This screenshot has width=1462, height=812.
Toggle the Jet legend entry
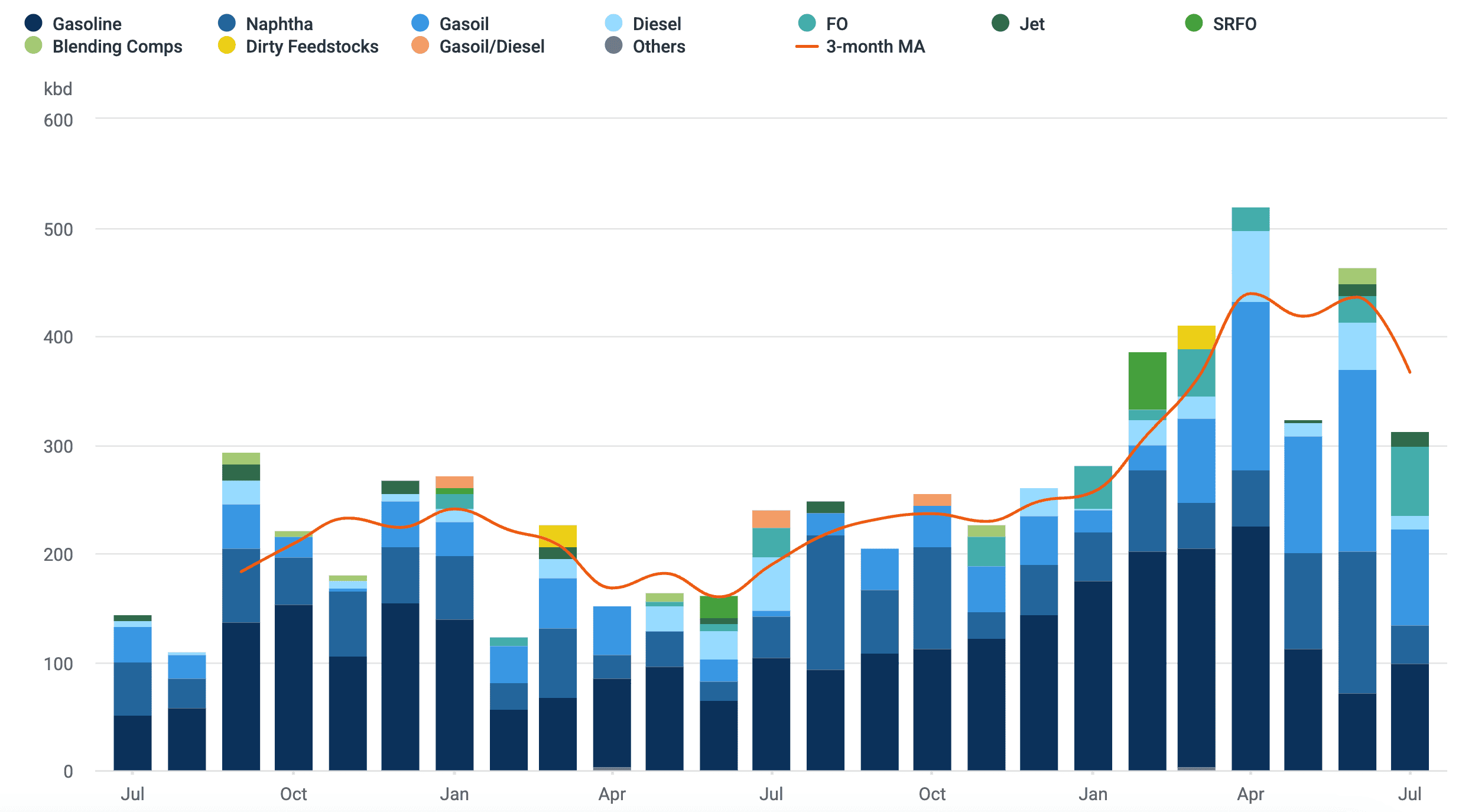tap(1018, 24)
